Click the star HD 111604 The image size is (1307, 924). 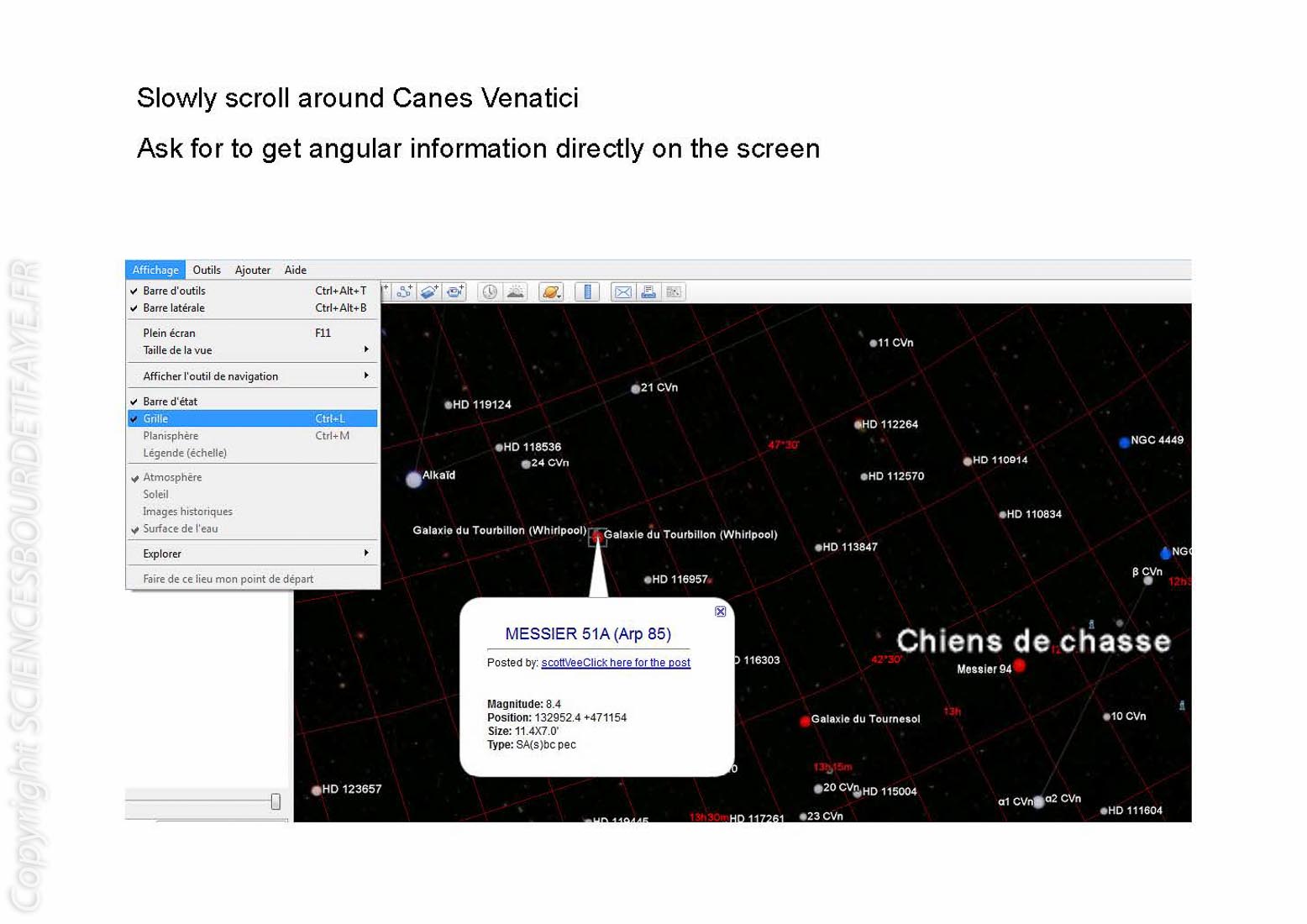click(x=1104, y=811)
